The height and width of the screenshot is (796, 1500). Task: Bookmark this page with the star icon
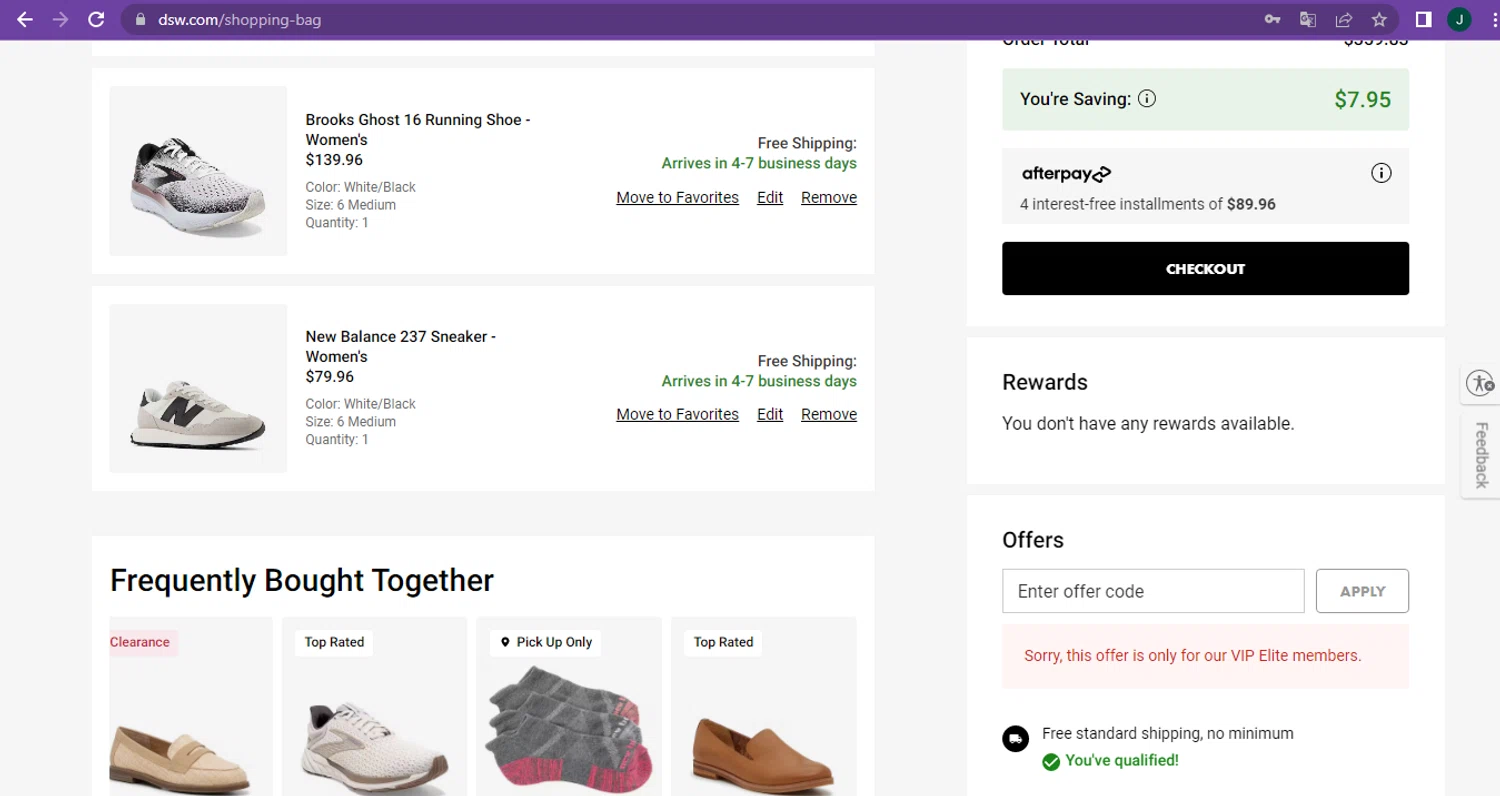tap(1379, 19)
